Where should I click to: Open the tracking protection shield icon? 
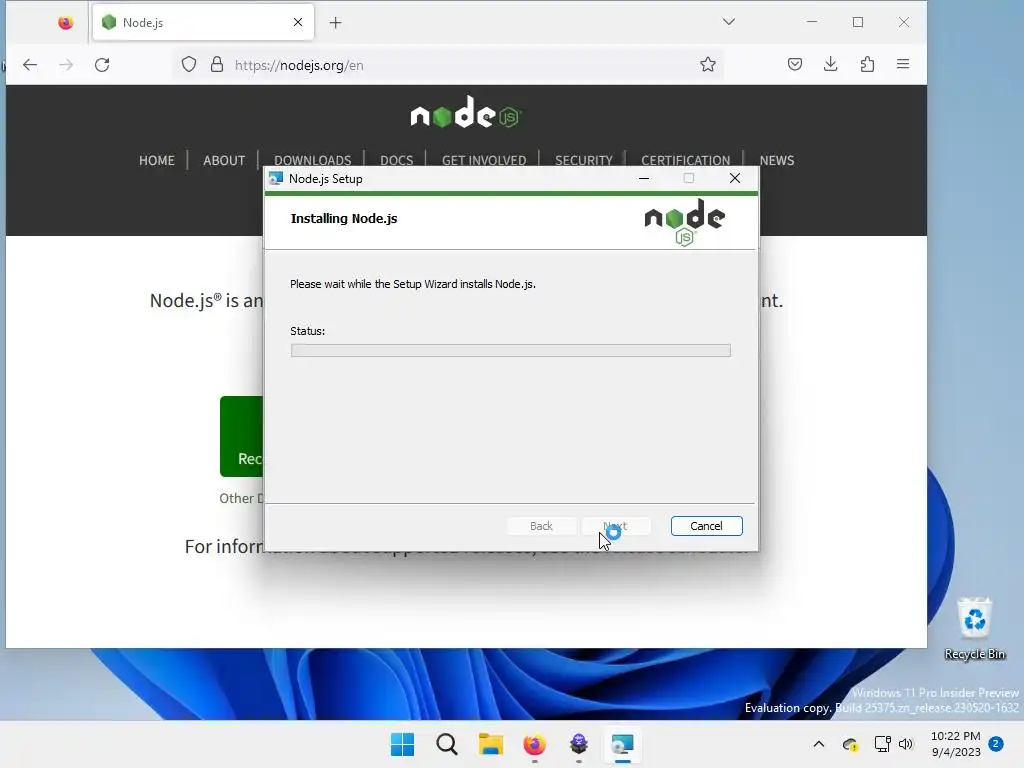189,65
